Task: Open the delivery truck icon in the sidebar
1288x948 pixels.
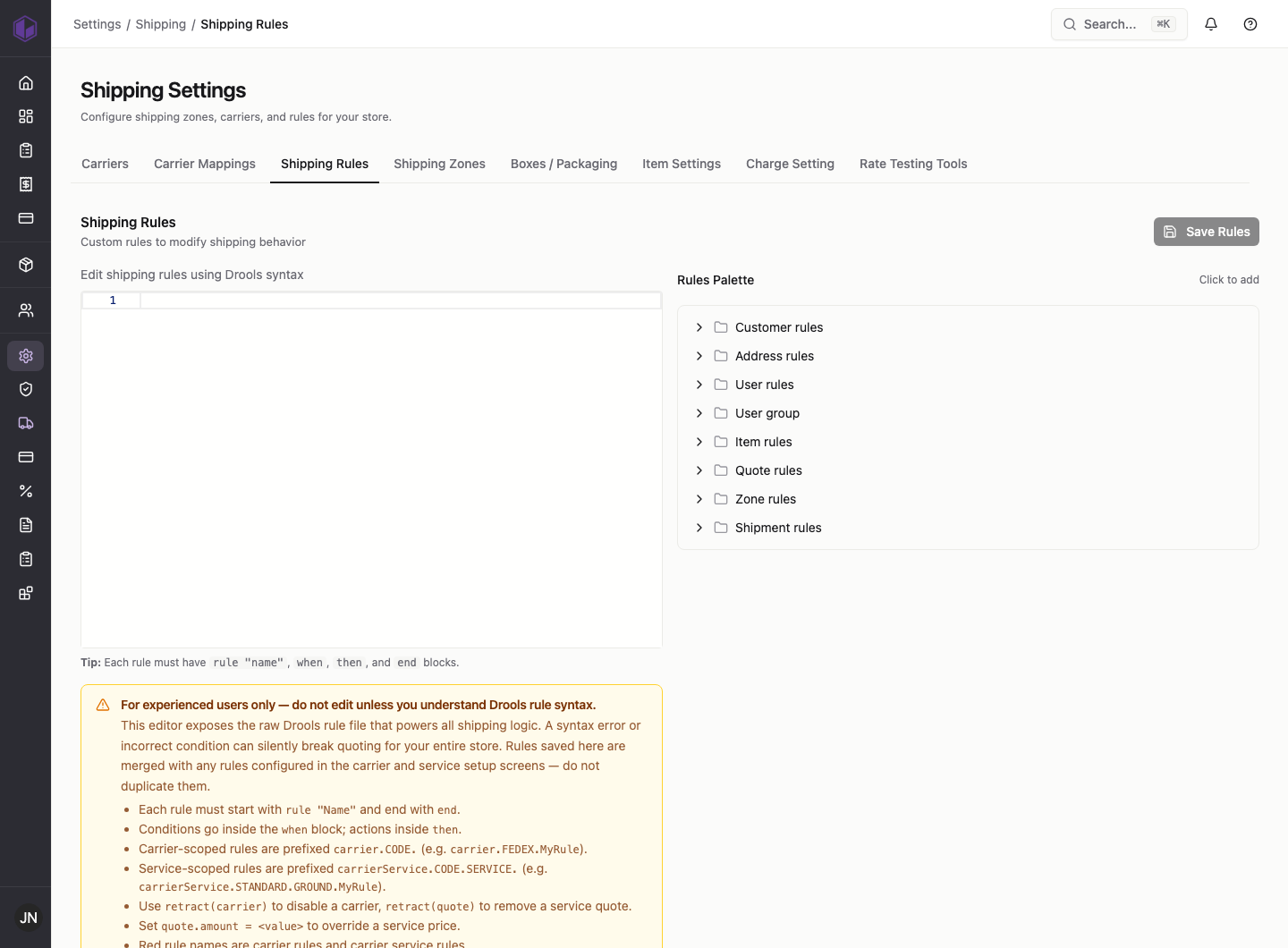Action: click(26, 423)
